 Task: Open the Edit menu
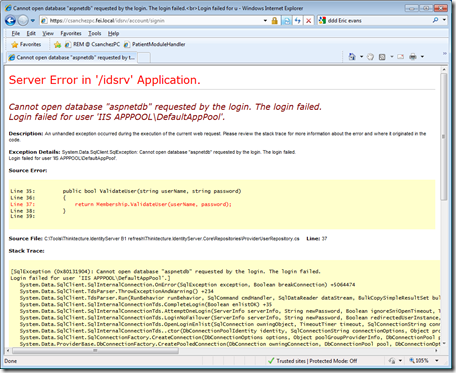31,33
